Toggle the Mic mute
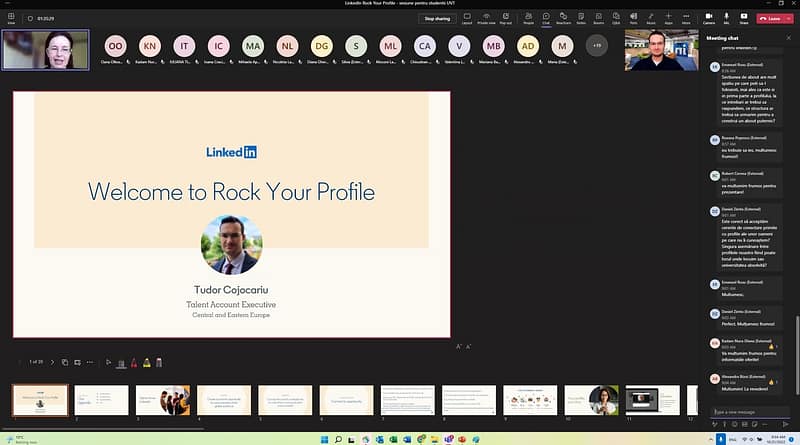Image resolution: width=800 pixels, height=445 pixels. click(x=727, y=18)
